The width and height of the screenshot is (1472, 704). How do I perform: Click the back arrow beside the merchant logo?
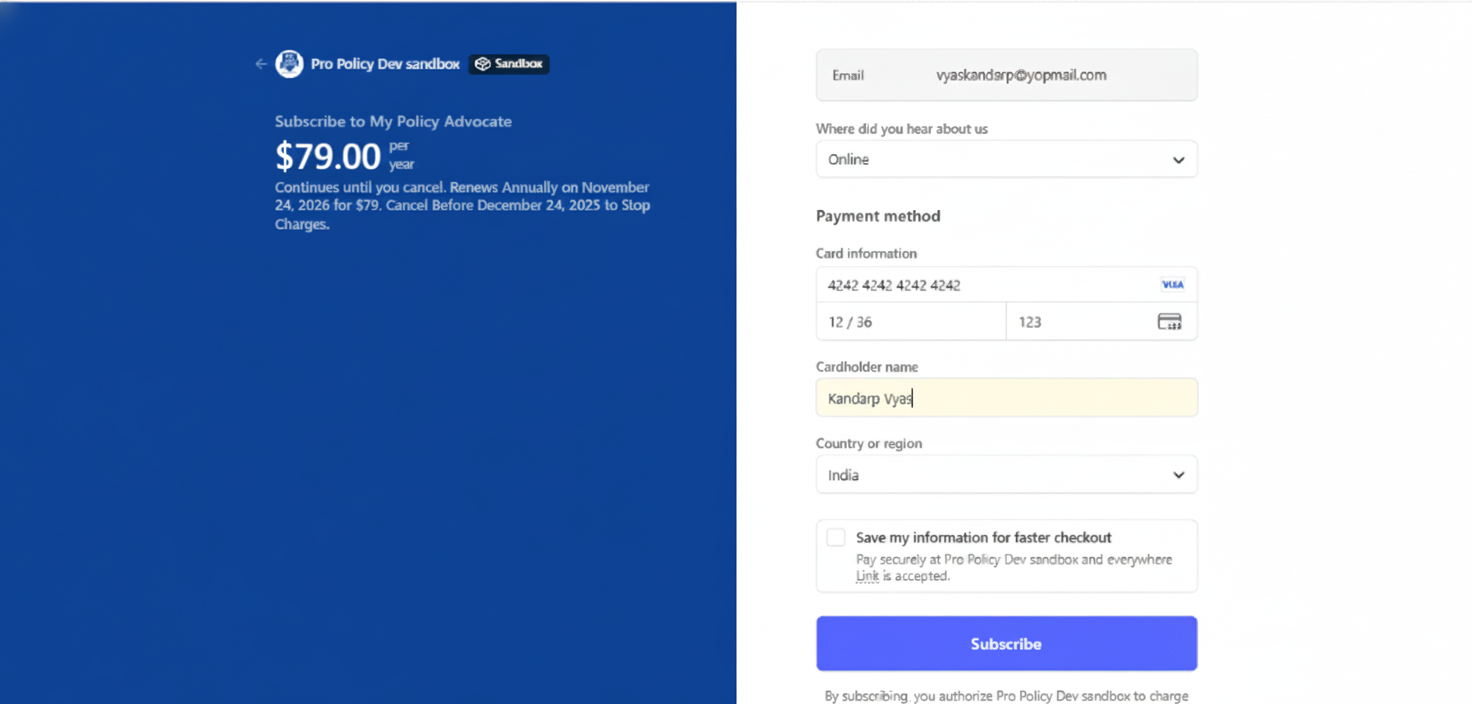[261, 64]
